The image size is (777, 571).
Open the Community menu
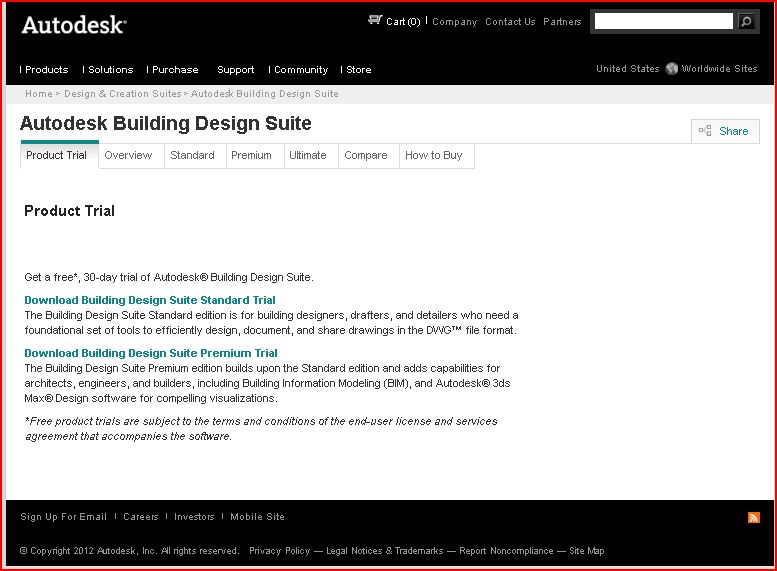[x=301, y=70]
